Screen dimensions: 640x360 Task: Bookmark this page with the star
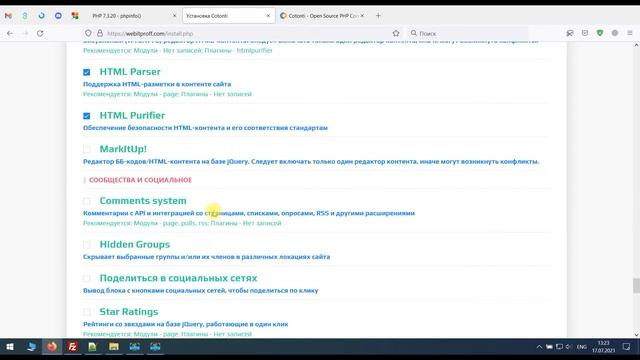pyautogui.click(x=396, y=33)
